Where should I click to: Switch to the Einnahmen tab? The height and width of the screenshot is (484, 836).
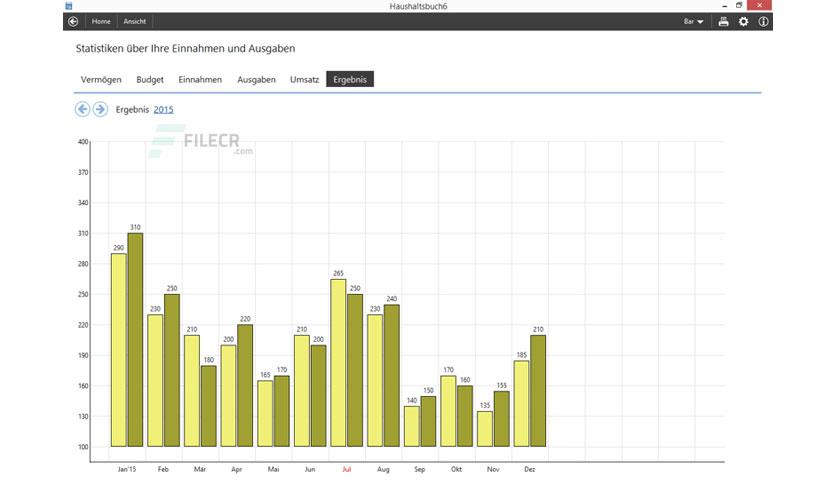(x=200, y=79)
